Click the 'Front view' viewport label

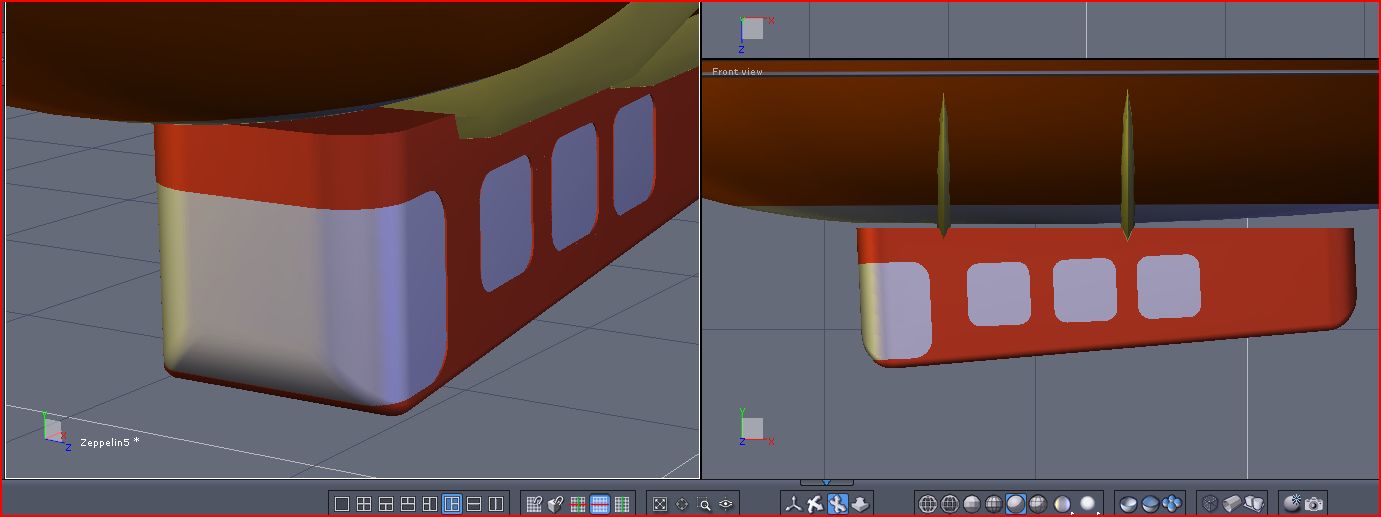[x=737, y=72]
